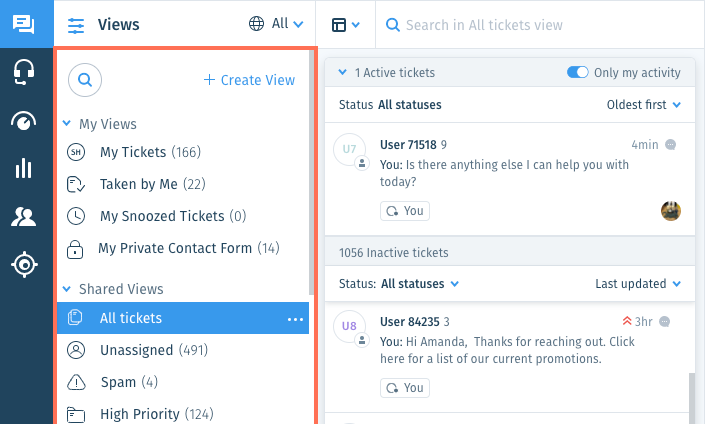The height and width of the screenshot is (424, 705).
Task: Open the headset support icon in sidebar
Action: 24,72
